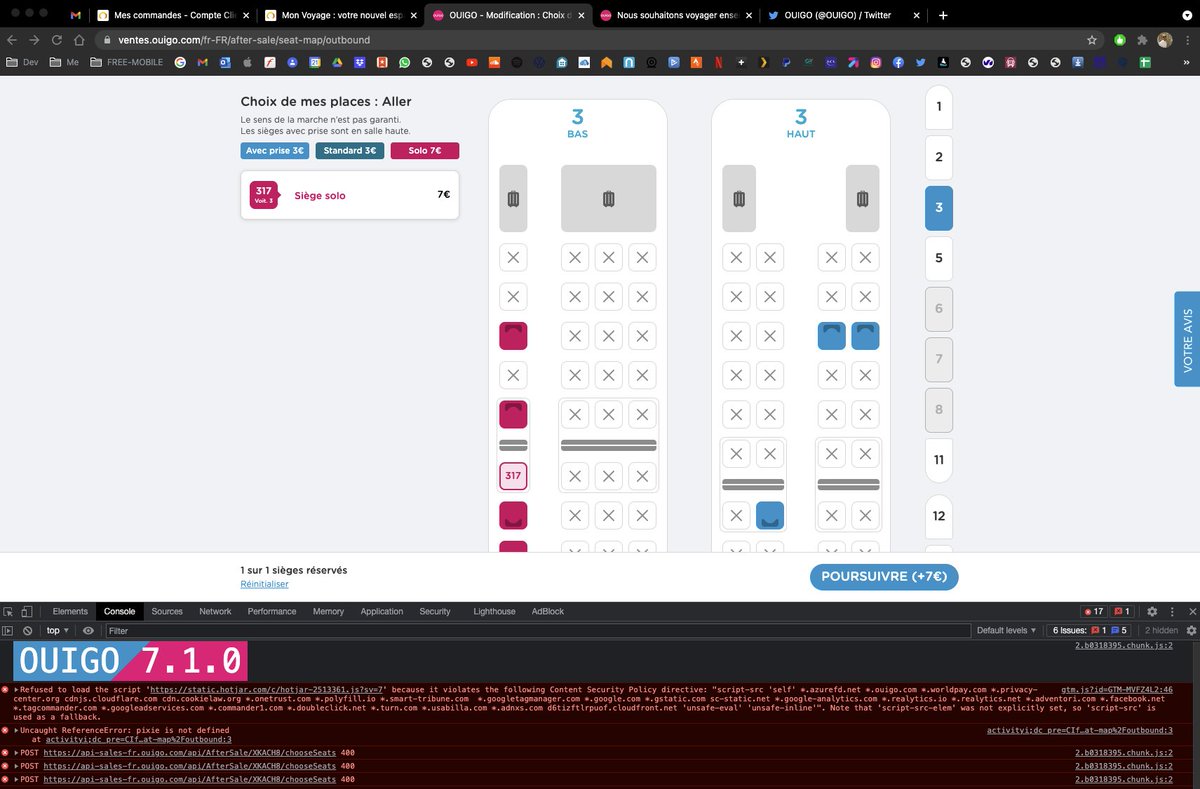Select coach 12 in the coach list
Screen dimensions: 1200x789
[939, 516]
